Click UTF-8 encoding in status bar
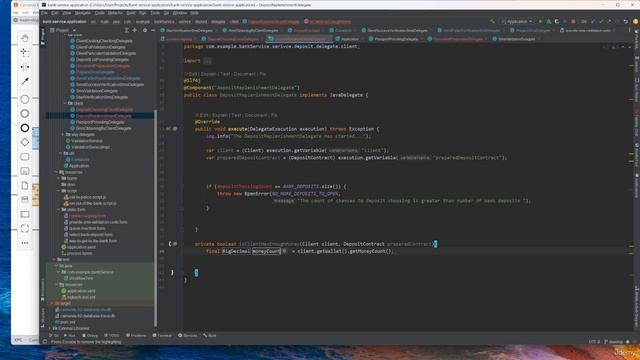This screenshot has height=360, width=640. click(594, 342)
